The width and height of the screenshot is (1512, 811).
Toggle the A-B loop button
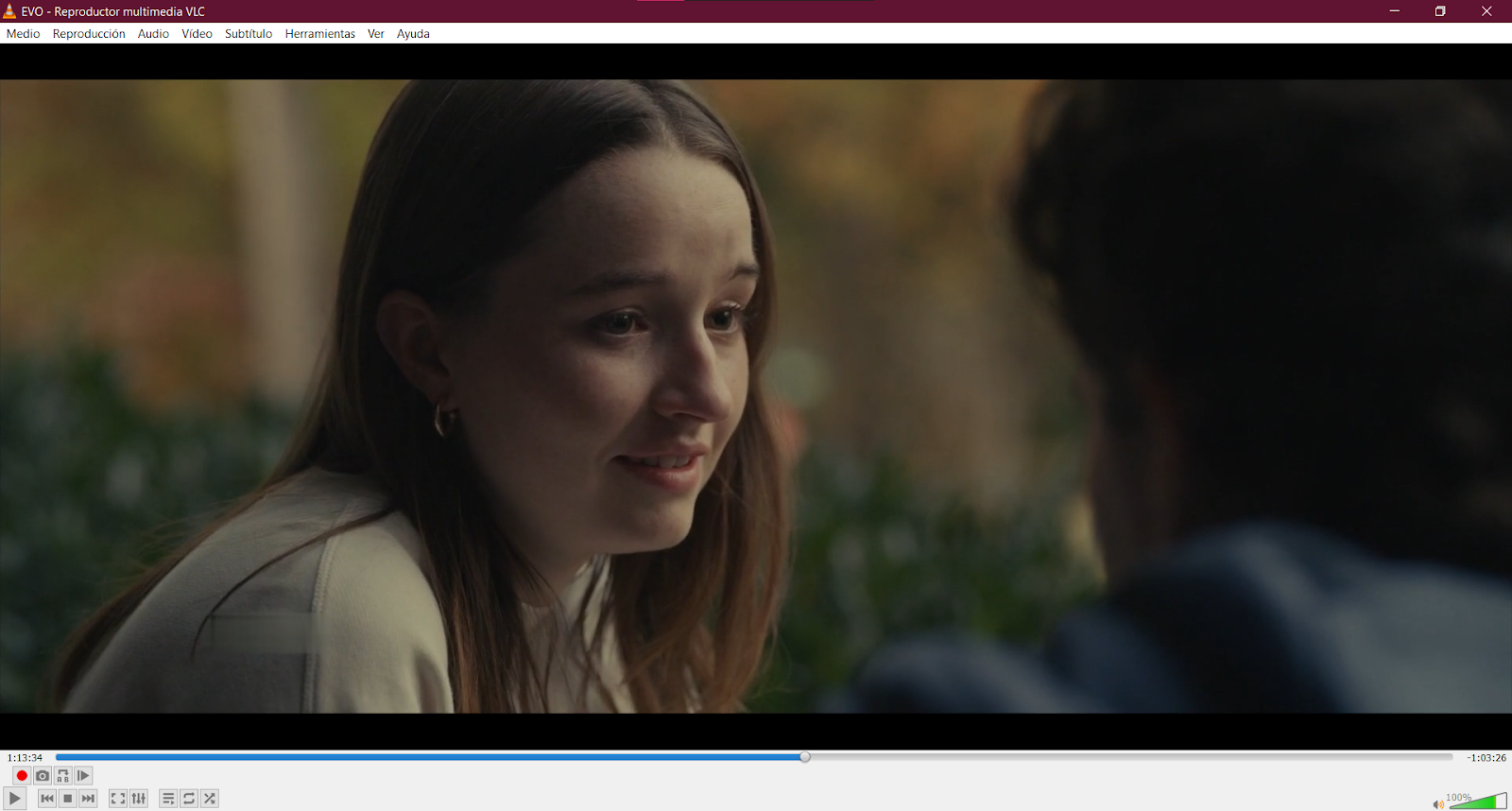click(62, 775)
